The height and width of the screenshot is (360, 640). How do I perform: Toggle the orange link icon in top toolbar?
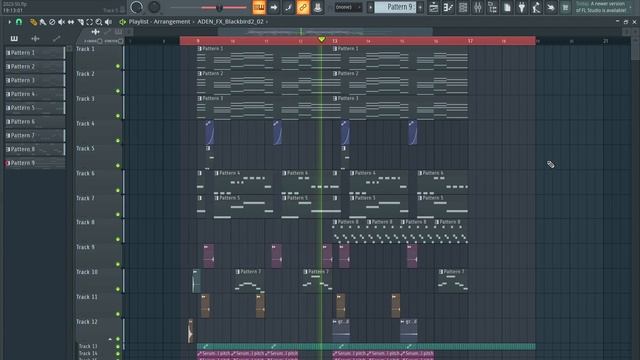click(x=303, y=7)
